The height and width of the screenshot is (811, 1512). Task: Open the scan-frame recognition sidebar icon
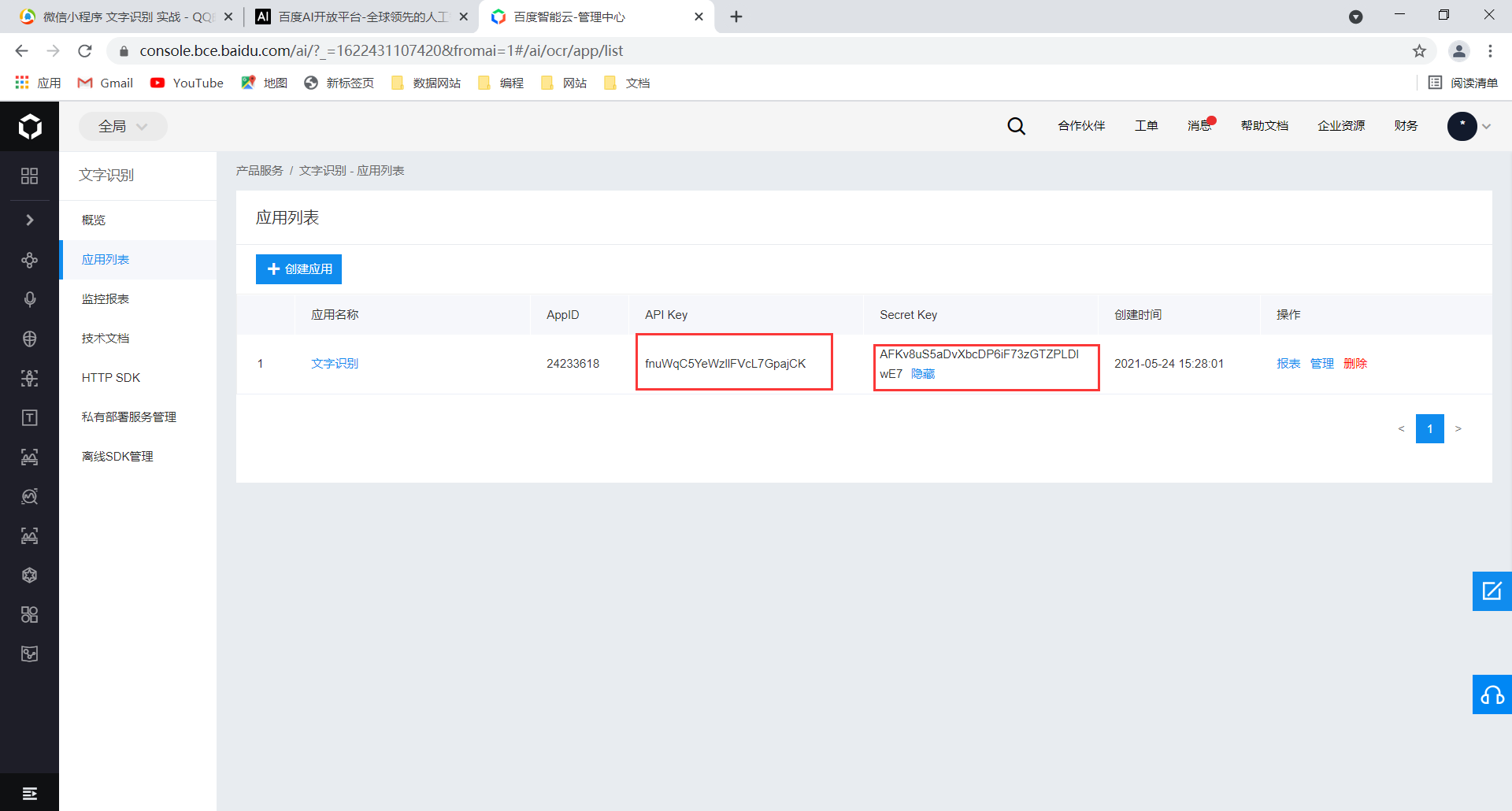(30, 378)
